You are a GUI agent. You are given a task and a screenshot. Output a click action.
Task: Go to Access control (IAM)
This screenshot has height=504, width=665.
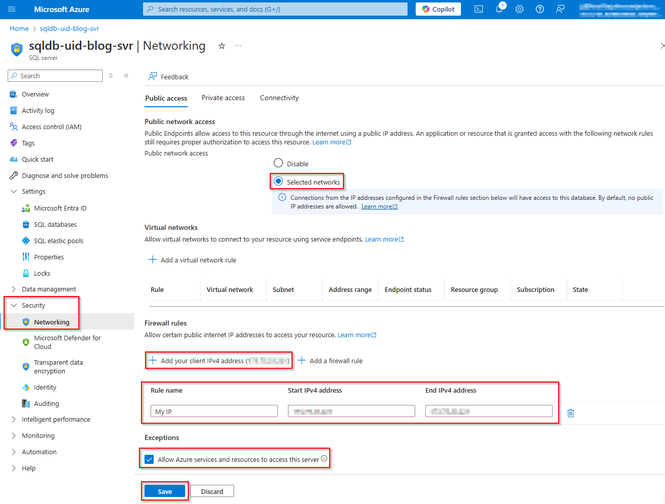(x=51, y=126)
